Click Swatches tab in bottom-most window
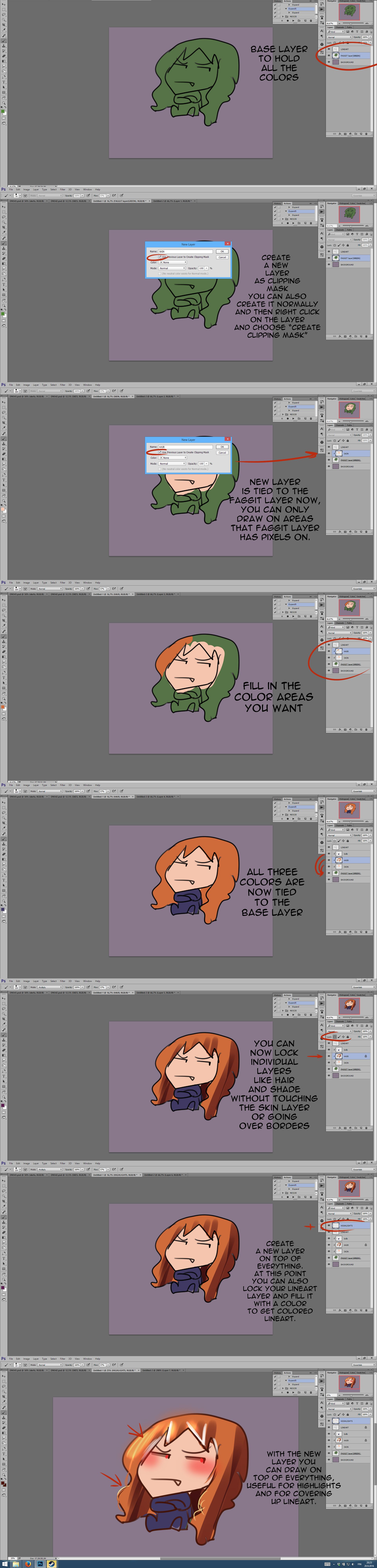Image resolution: width=377 pixels, height=1568 pixels. click(361, 1373)
